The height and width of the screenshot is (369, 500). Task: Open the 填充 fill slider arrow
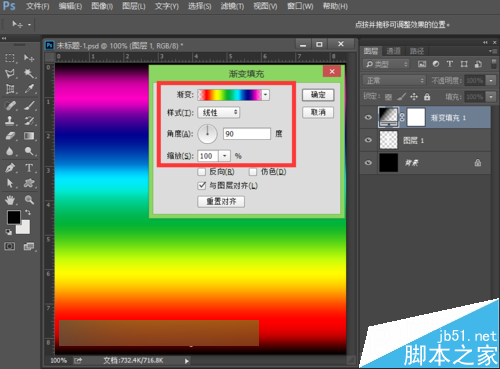click(x=491, y=97)
